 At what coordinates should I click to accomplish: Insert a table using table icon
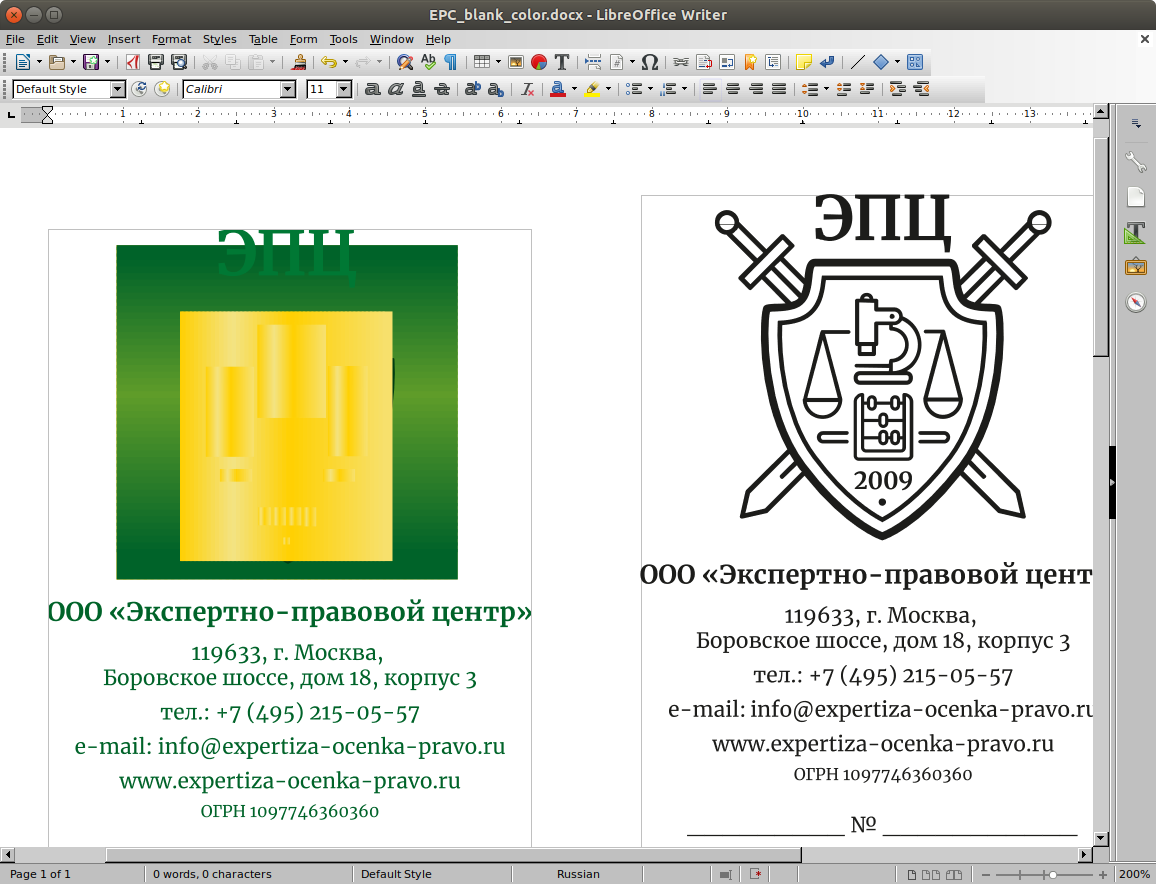(481, 62)
